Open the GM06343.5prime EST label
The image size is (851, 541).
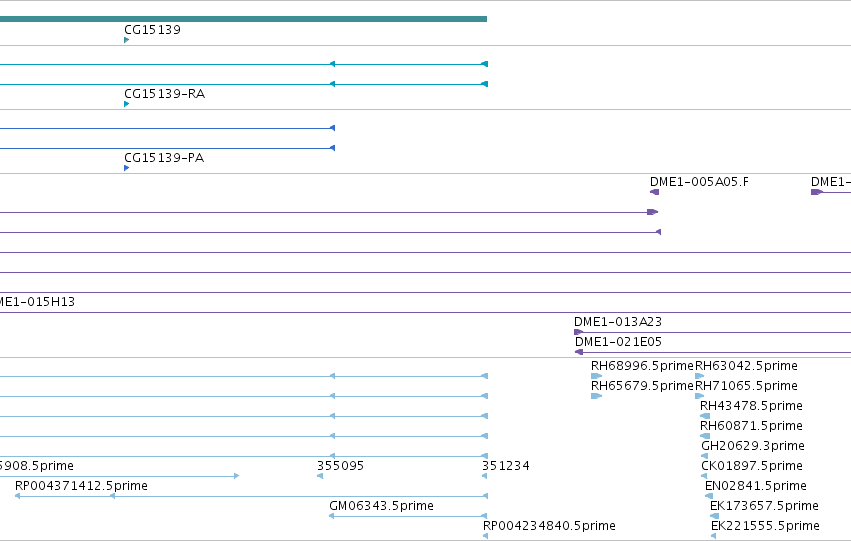(x=382, y=506)
